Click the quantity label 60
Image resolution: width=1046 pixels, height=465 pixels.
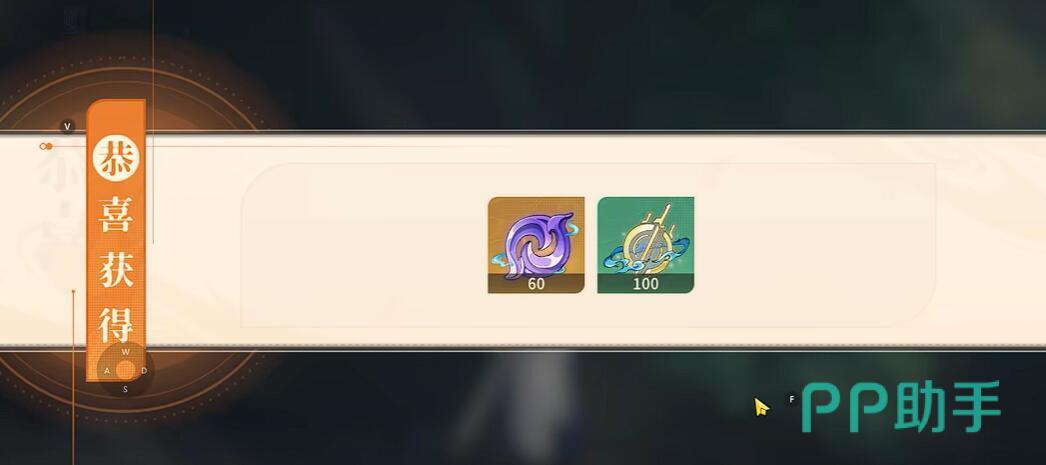536,284
